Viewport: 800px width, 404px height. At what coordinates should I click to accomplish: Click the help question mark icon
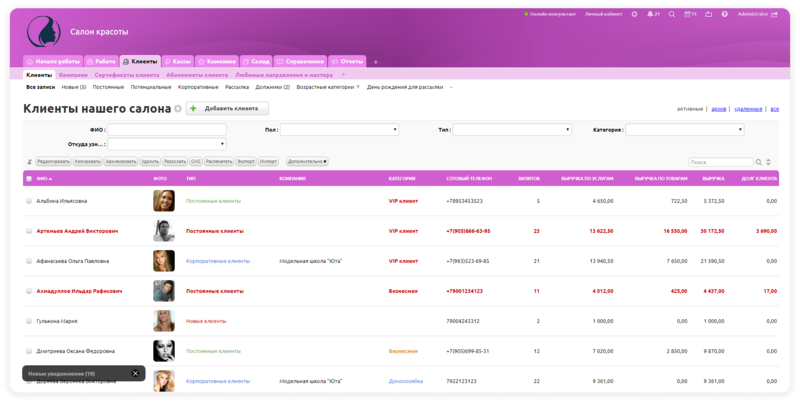(725, 14)
